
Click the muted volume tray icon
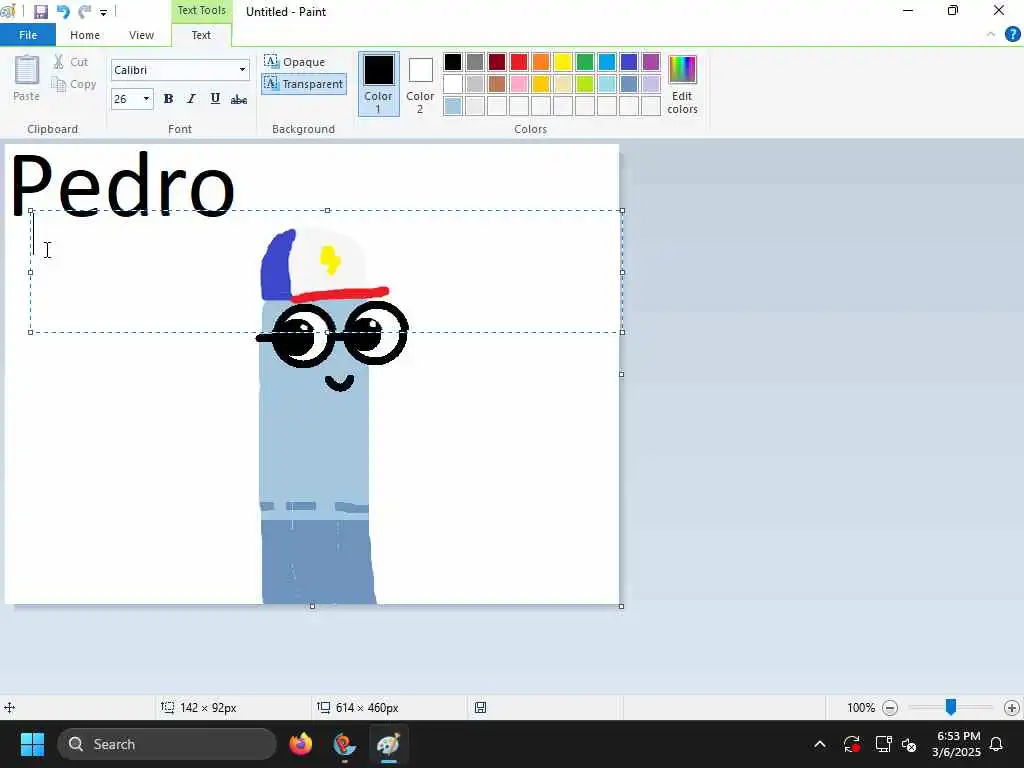coord(909,744)
